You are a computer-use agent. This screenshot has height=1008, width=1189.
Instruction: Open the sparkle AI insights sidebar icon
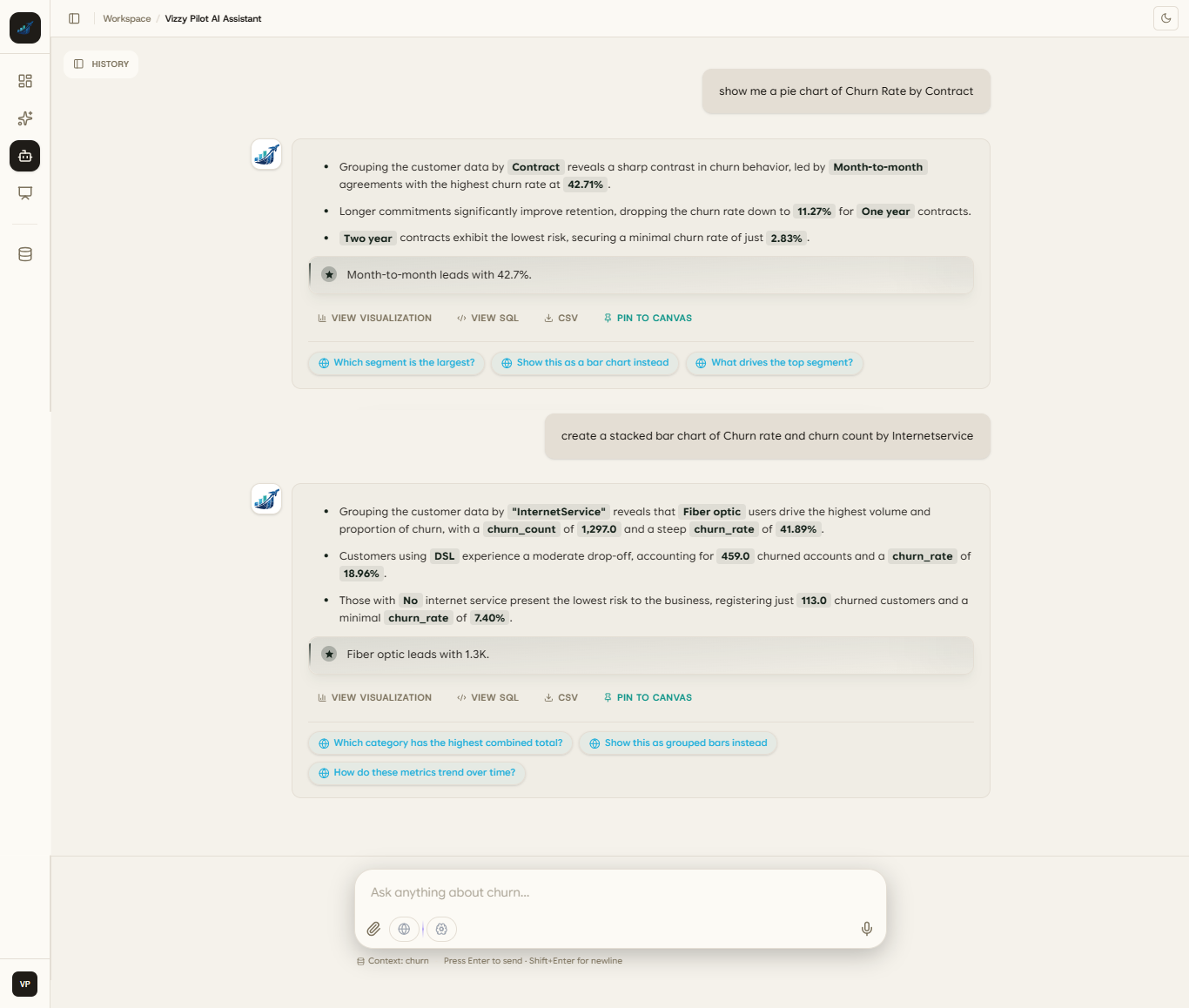(25, 118)
